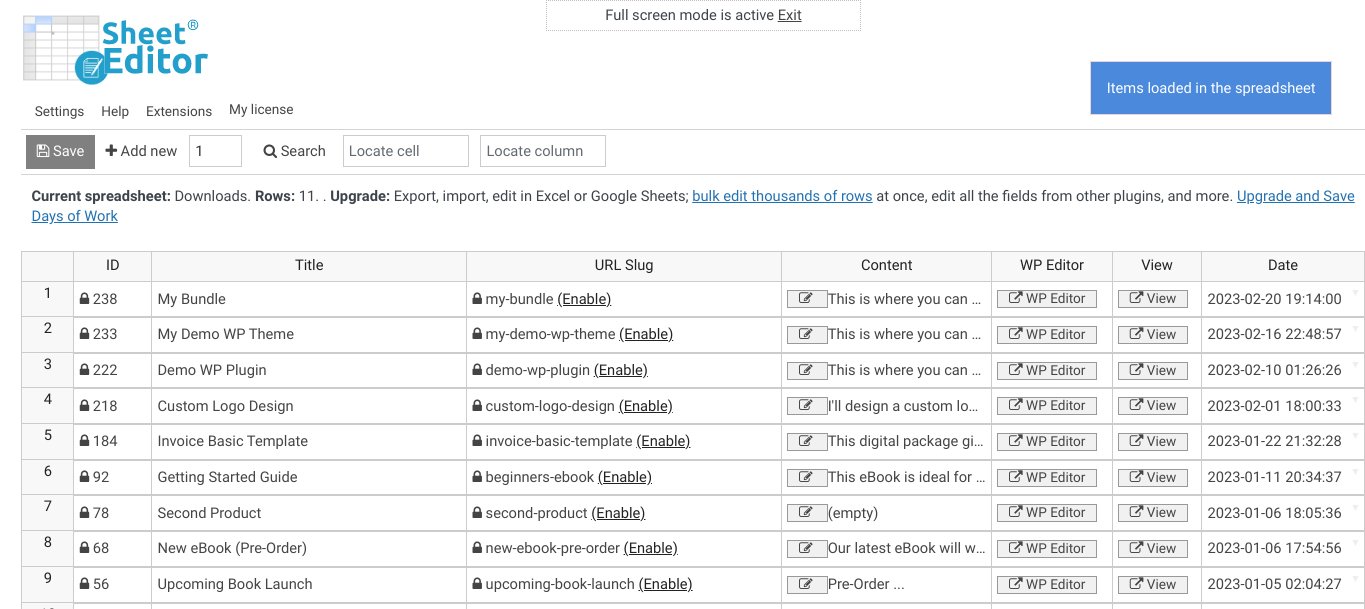Screen dimensions: 1365x609
Task: Open WP Editor for New eBook (Pre-Order)
Action: (1046, 548)
